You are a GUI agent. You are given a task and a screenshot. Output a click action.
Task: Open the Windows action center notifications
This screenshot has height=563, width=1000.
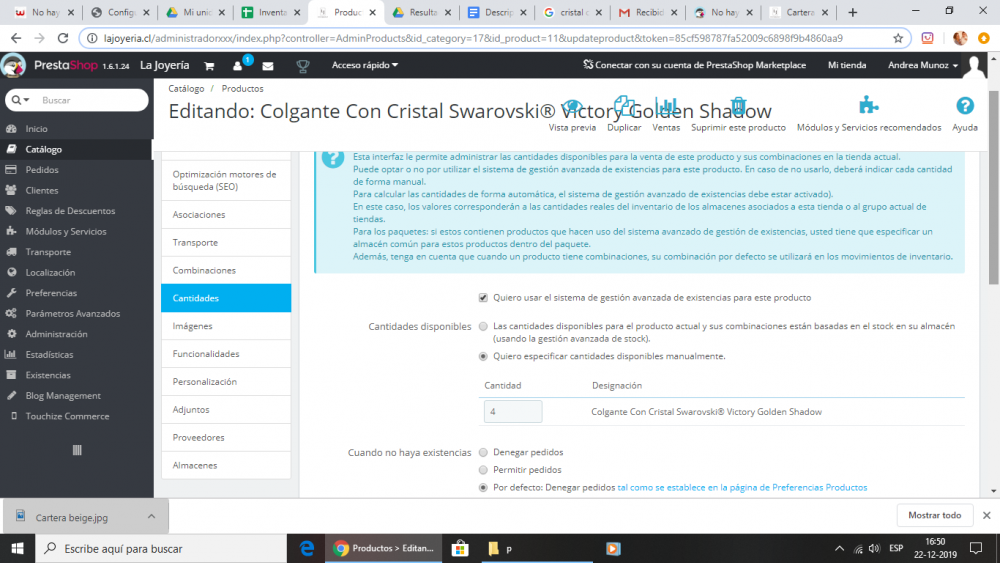976,548
